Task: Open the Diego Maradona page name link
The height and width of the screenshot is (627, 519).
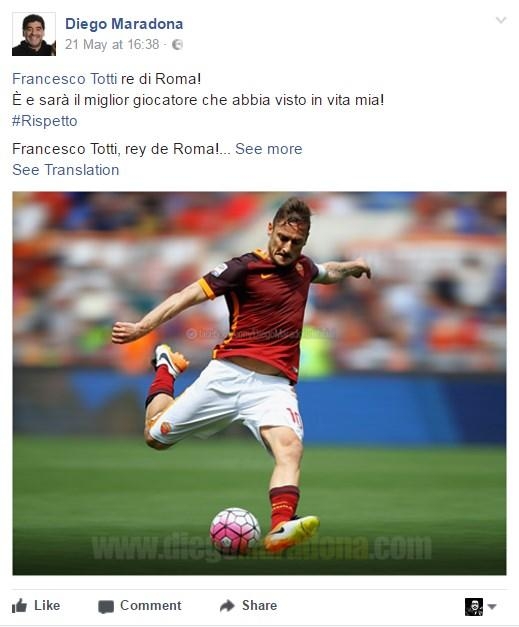Action: click(x=124, y=24)
